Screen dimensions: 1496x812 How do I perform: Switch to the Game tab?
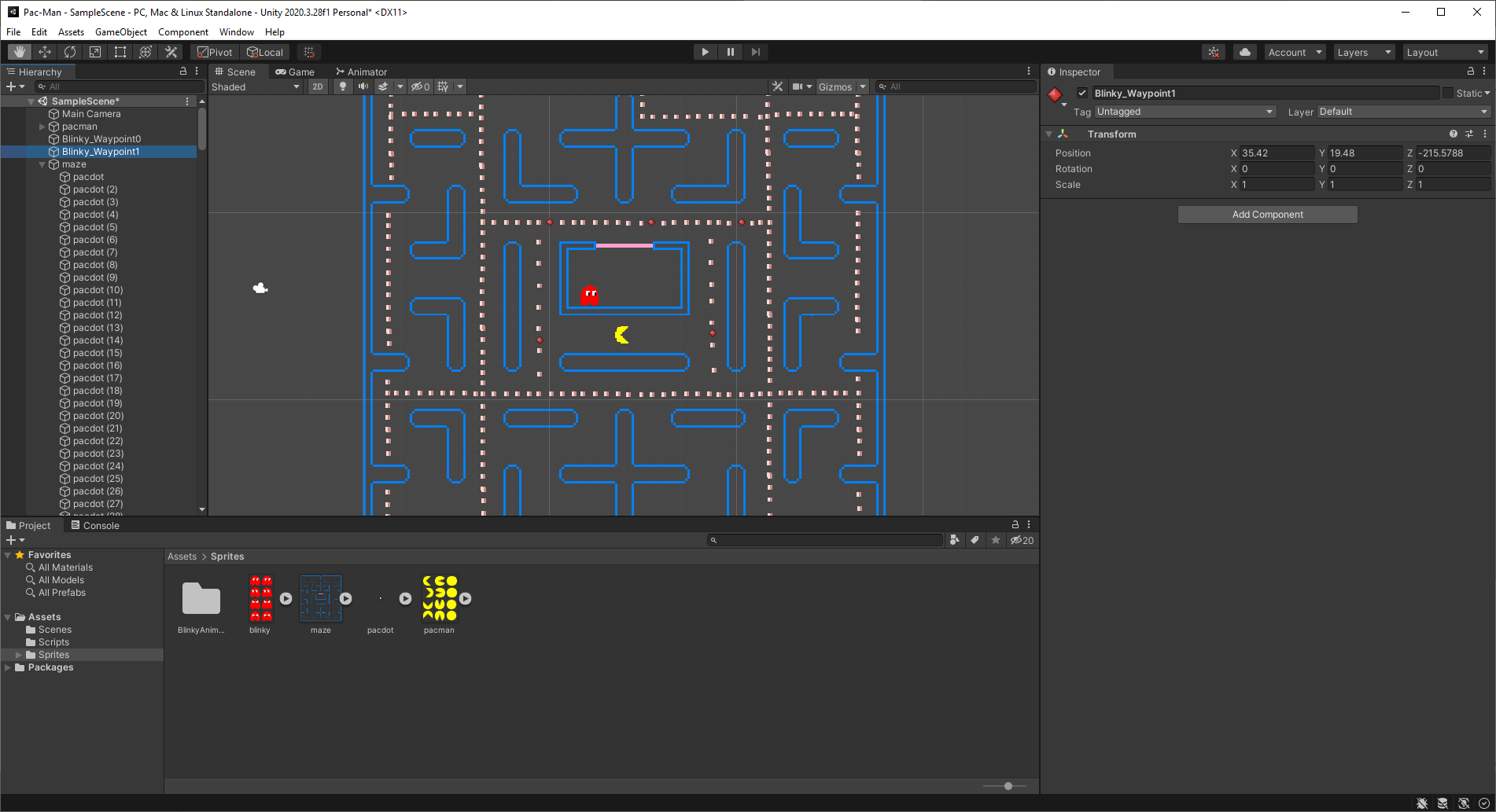click(x=296, y=72)
